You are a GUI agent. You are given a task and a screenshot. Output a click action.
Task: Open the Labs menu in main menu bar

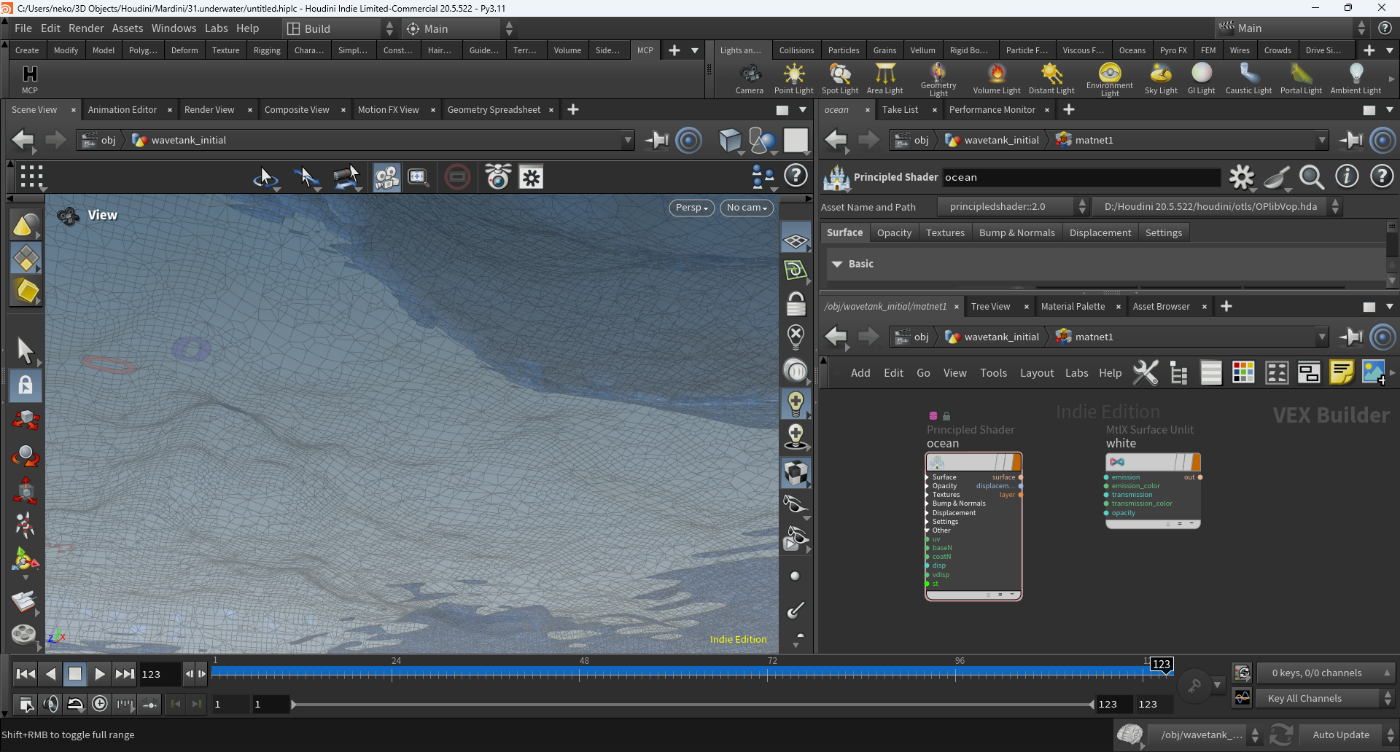coord(217,29)
